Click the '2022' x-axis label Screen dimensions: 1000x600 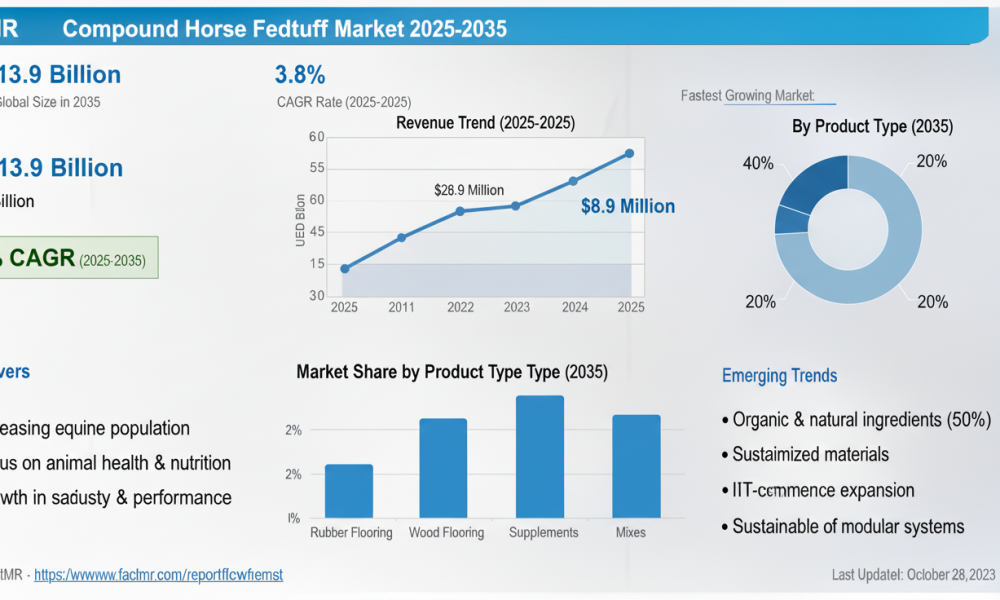click(x=460, y=307)
